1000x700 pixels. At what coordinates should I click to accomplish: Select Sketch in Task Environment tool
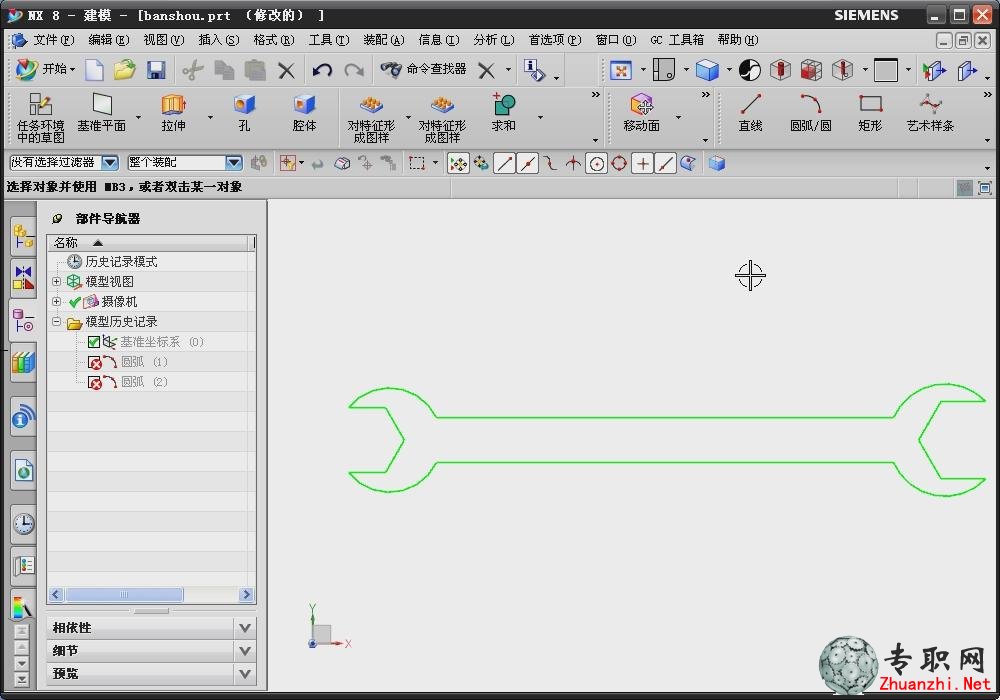tap(41, 118)
